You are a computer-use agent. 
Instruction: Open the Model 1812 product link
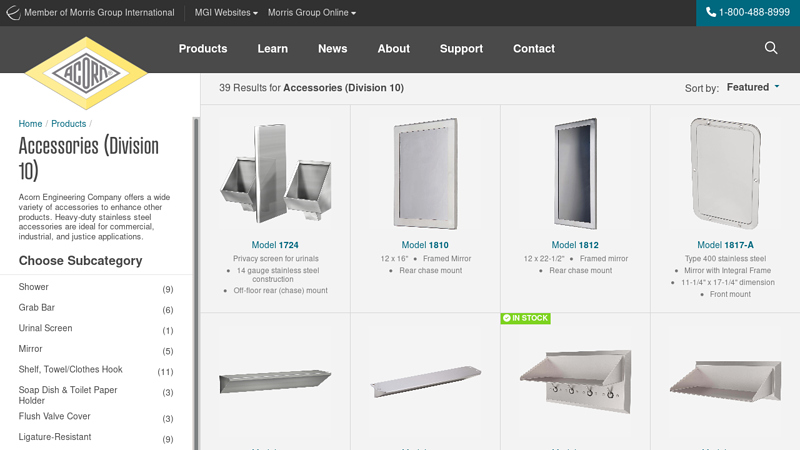[x=575, y=245]
